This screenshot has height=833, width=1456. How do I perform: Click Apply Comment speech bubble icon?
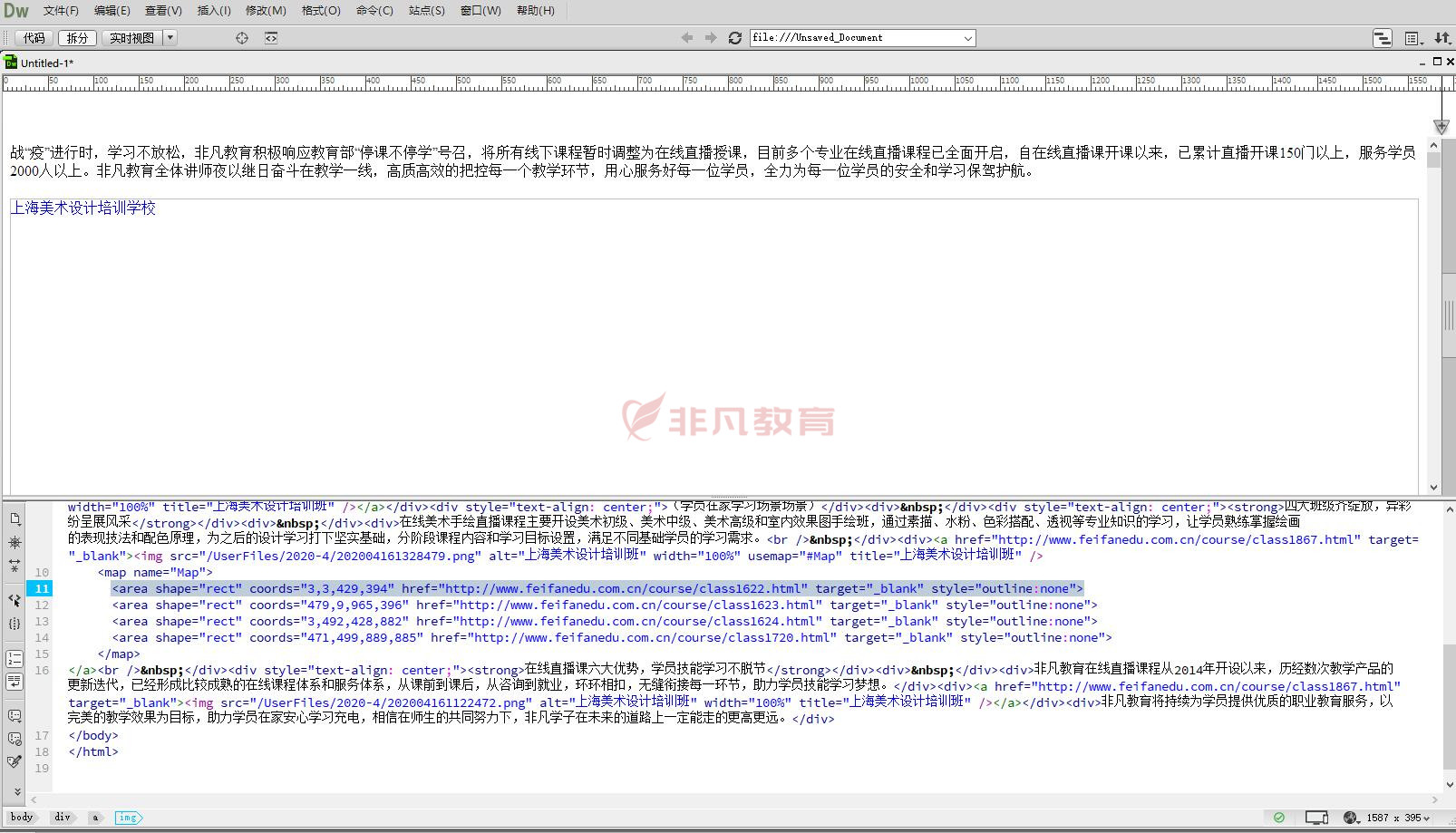[x=15, y=716]
